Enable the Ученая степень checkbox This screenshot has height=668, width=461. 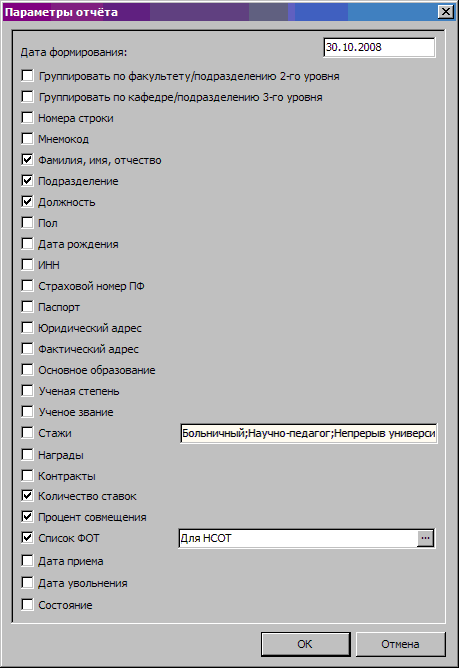coord(27,391)
